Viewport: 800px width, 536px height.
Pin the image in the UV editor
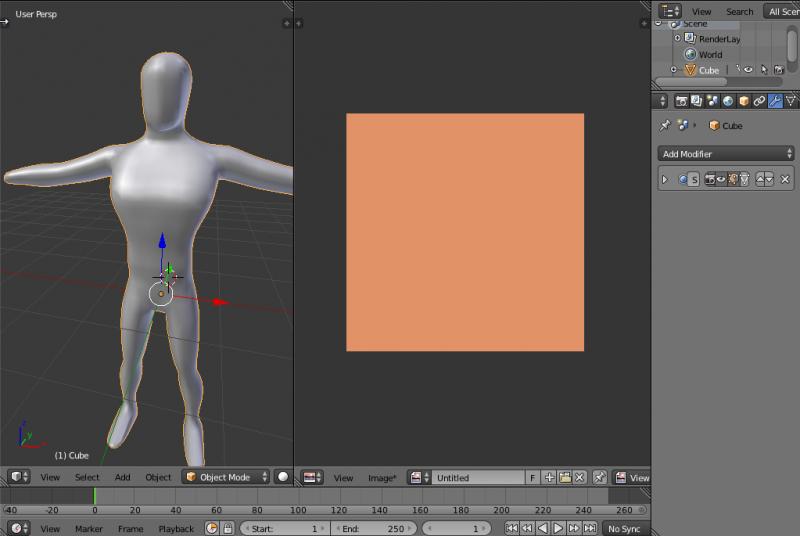pyautogui.click(x=600, y=478)
